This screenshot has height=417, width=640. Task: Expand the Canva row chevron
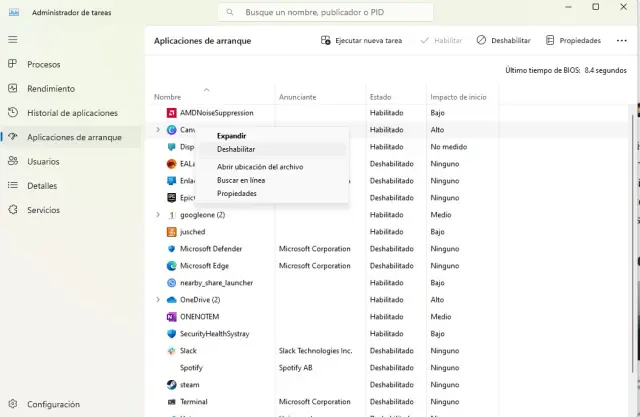[158, 130]
